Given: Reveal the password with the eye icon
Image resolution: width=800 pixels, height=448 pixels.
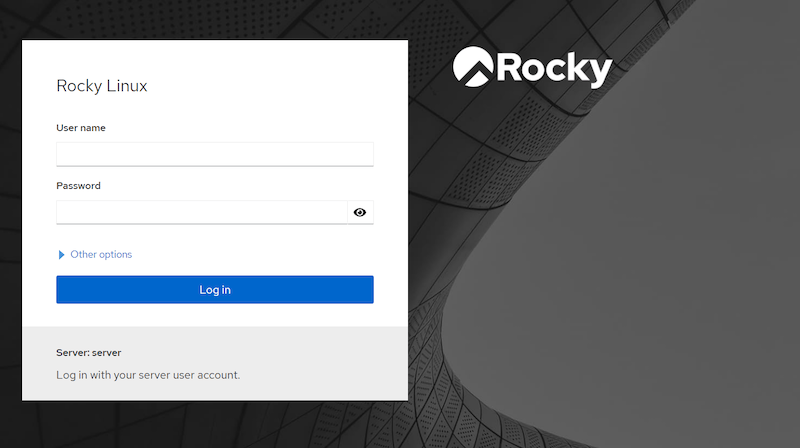Looking at the screenshot, I should point(360,212).
